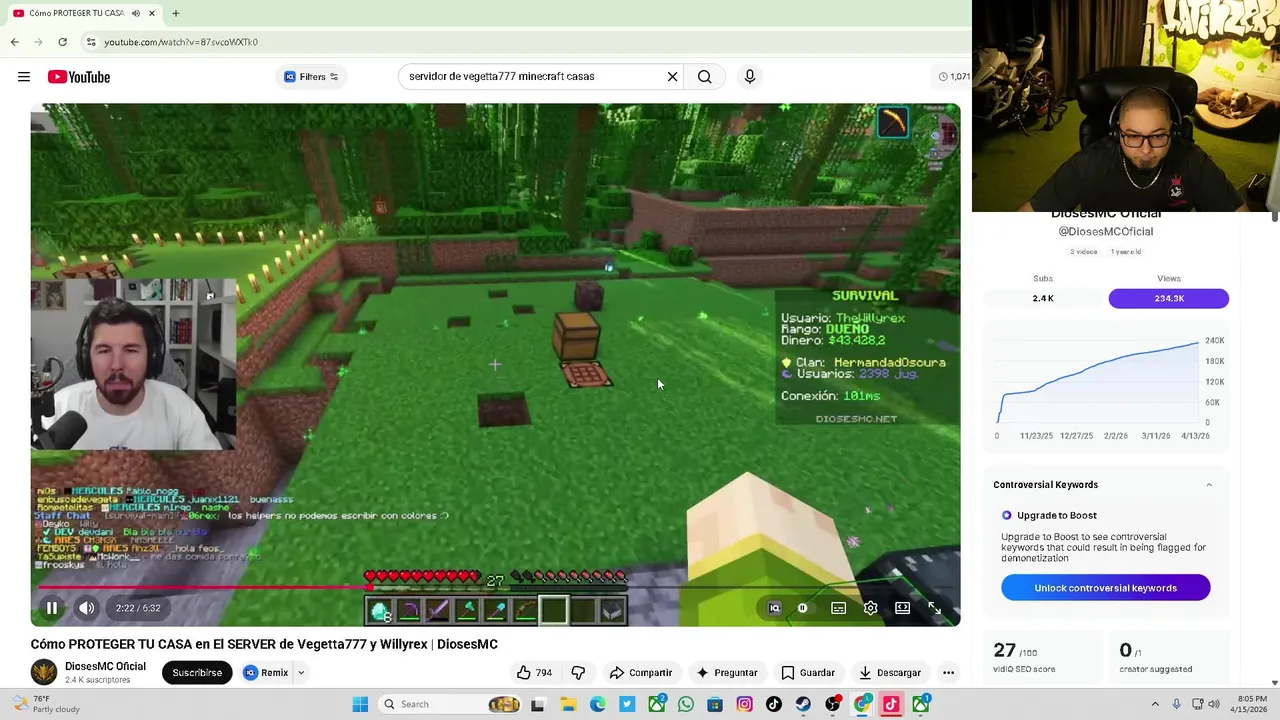Select the Views 234.3K stat tab
Image resolution: width=1280 pixels, height=720 pixels.
click(1169, 298)
